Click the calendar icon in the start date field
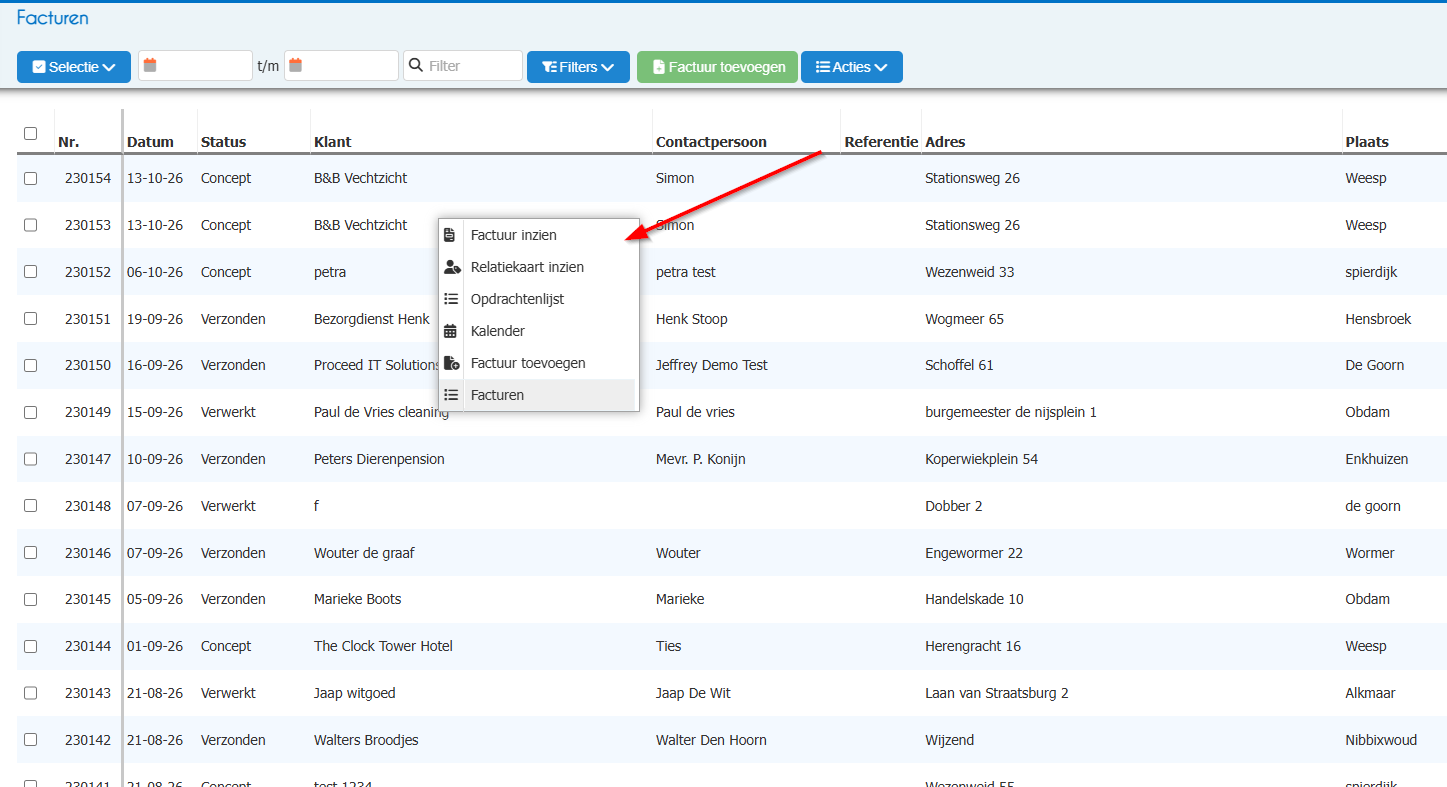Screen dimensions: 1447x787 coord(150,65)
